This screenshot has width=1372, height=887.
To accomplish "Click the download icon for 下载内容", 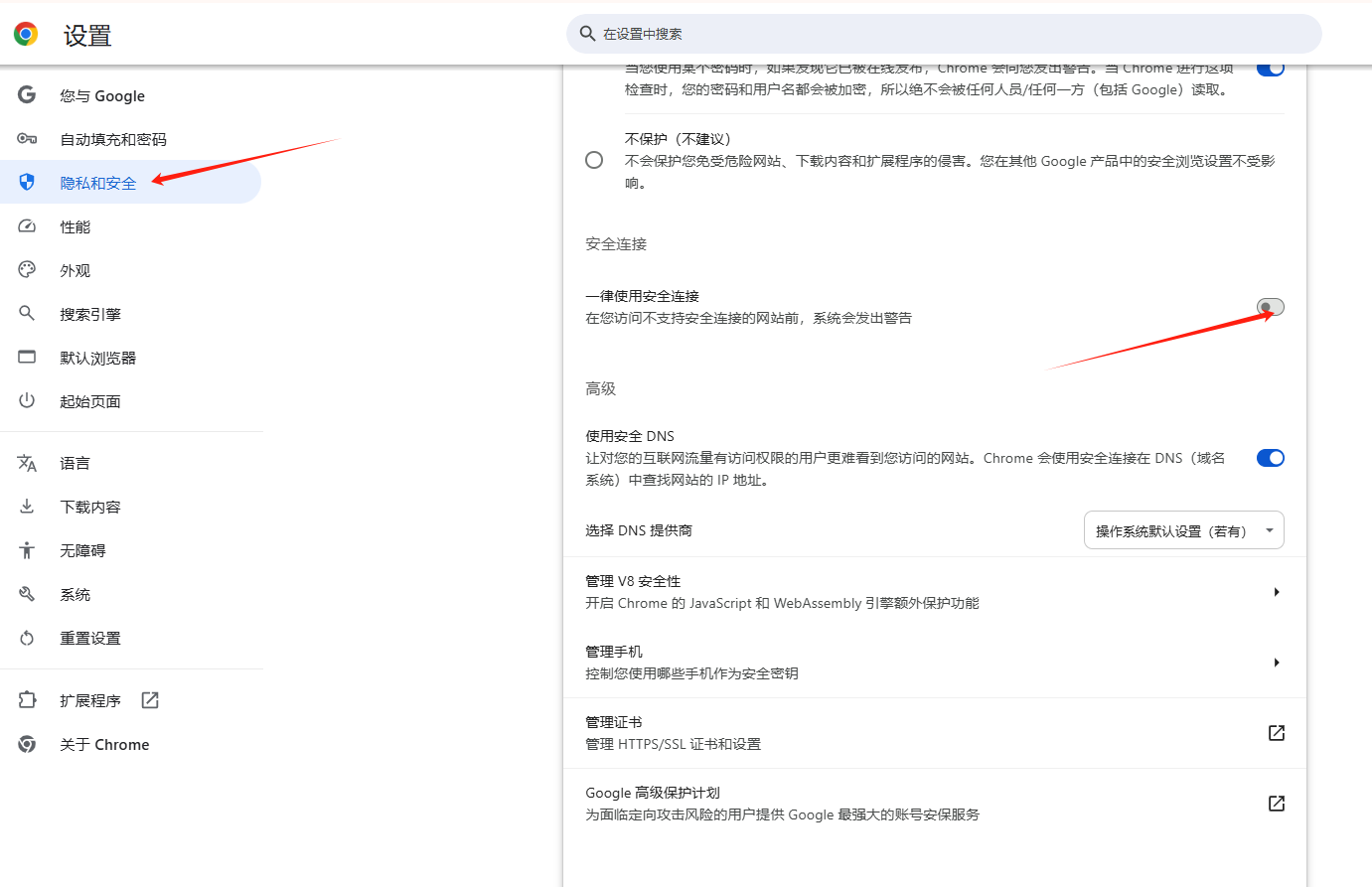I will tap(27, 507).
